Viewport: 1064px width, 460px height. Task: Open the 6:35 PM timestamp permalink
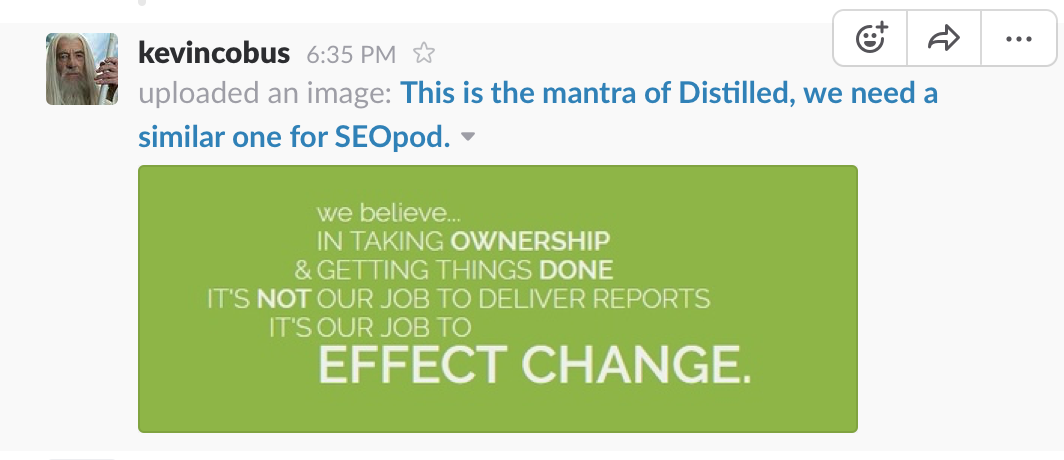(351, 54)
